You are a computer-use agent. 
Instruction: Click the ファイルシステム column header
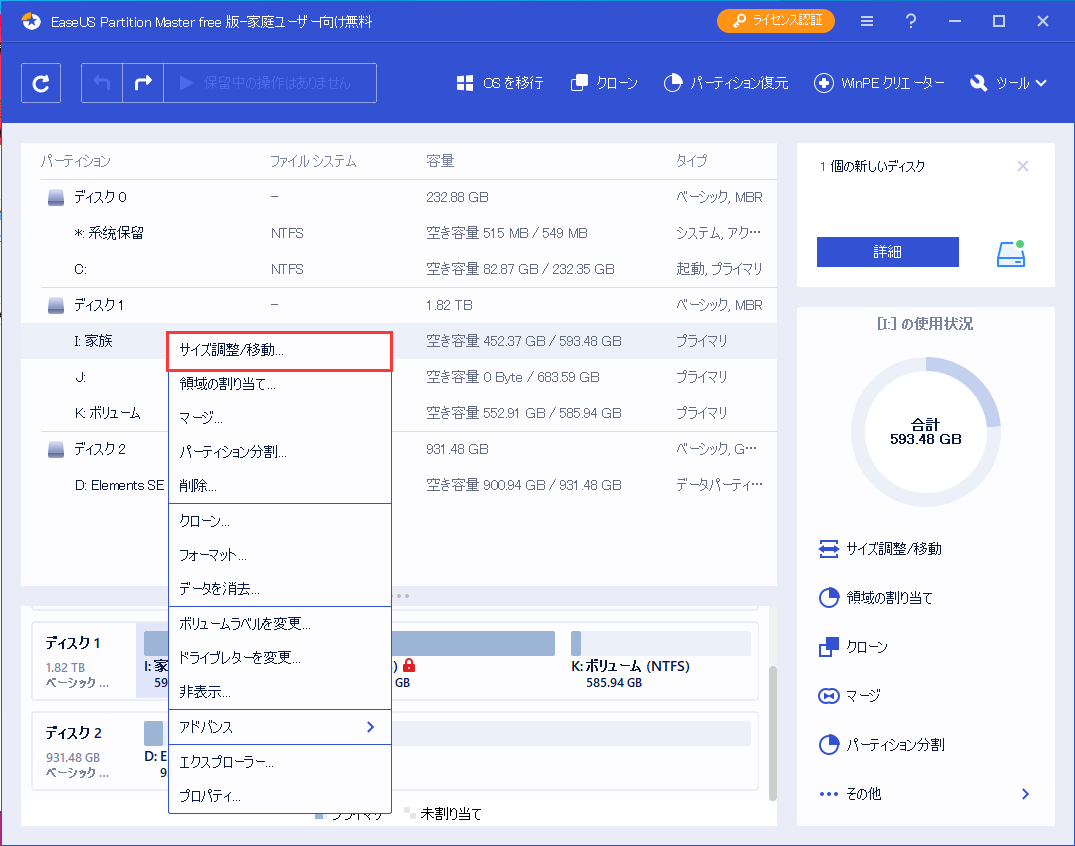point(313,161)
